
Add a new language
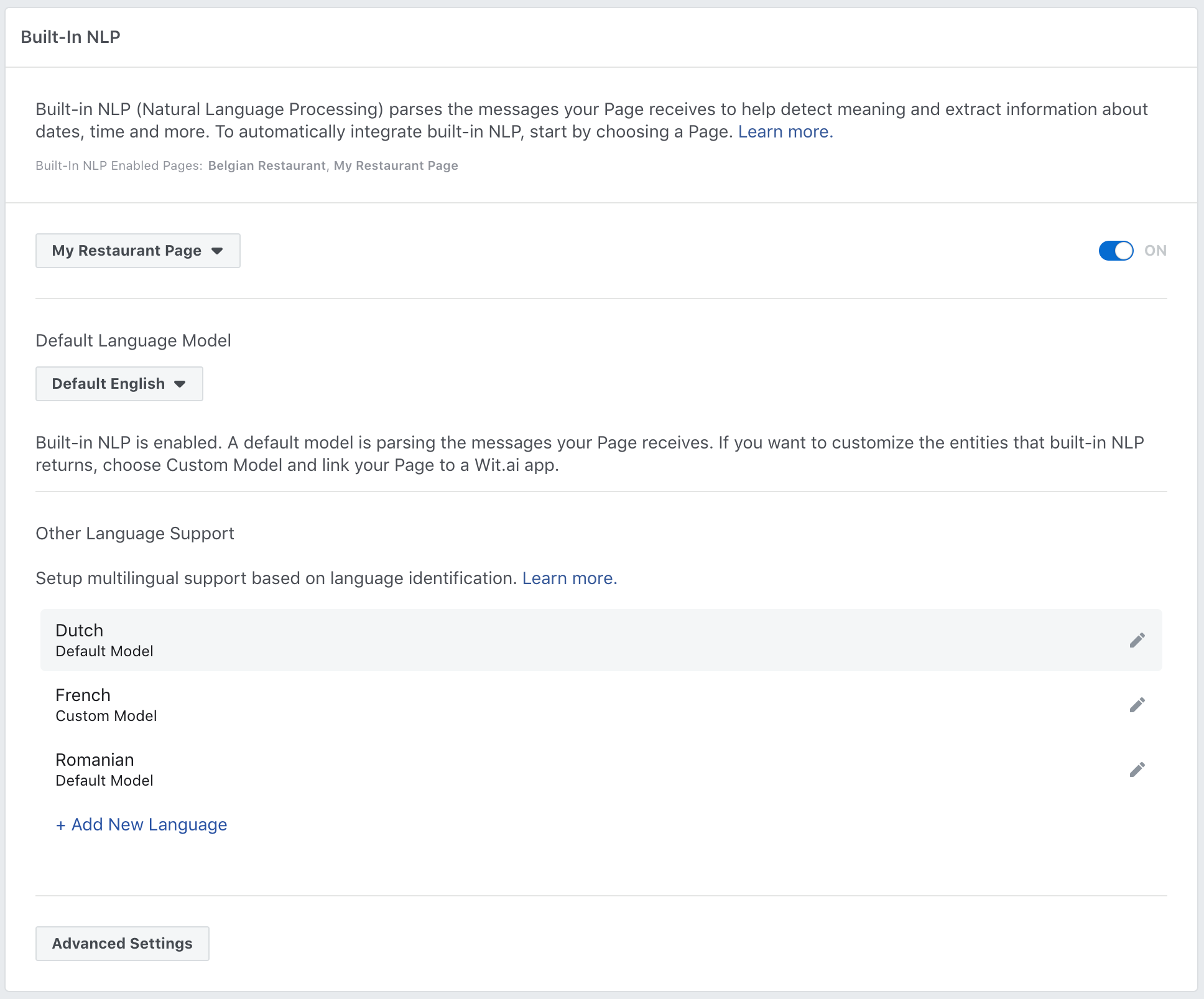[141, 824]
